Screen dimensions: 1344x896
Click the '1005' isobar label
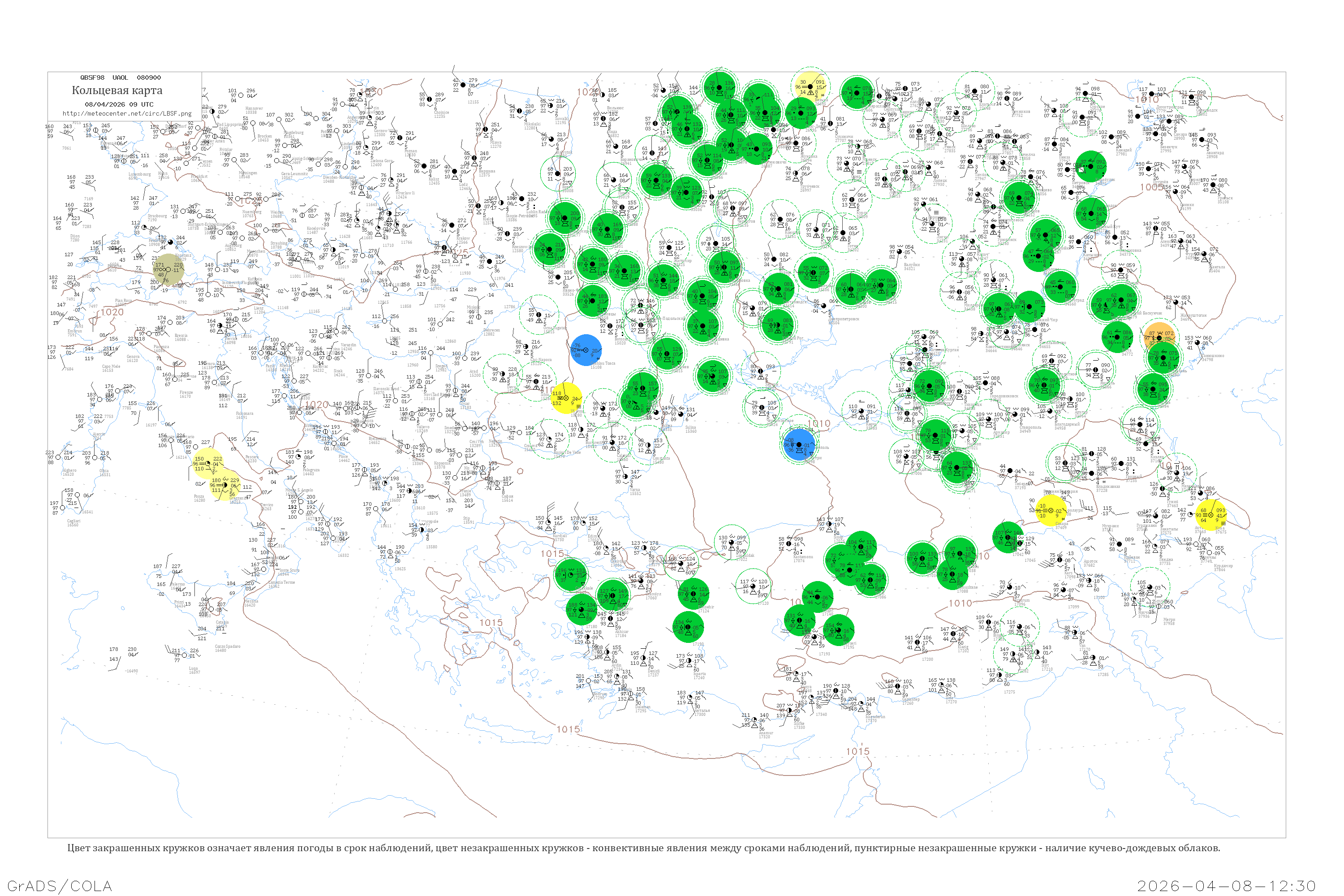[1151, 187]
